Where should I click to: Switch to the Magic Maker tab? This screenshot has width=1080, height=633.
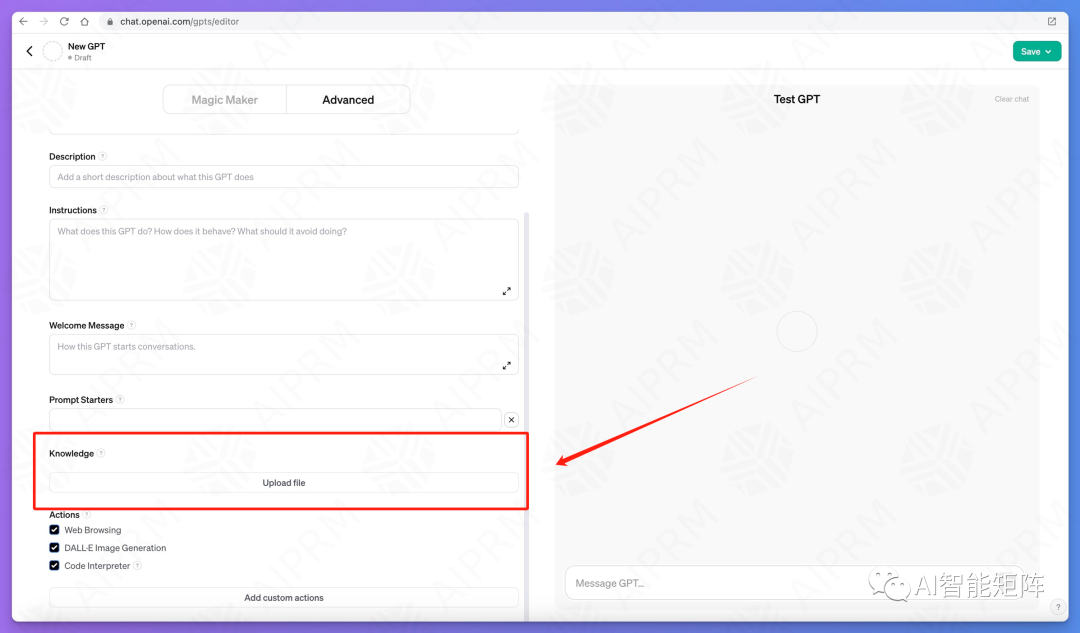coord(225,100)
